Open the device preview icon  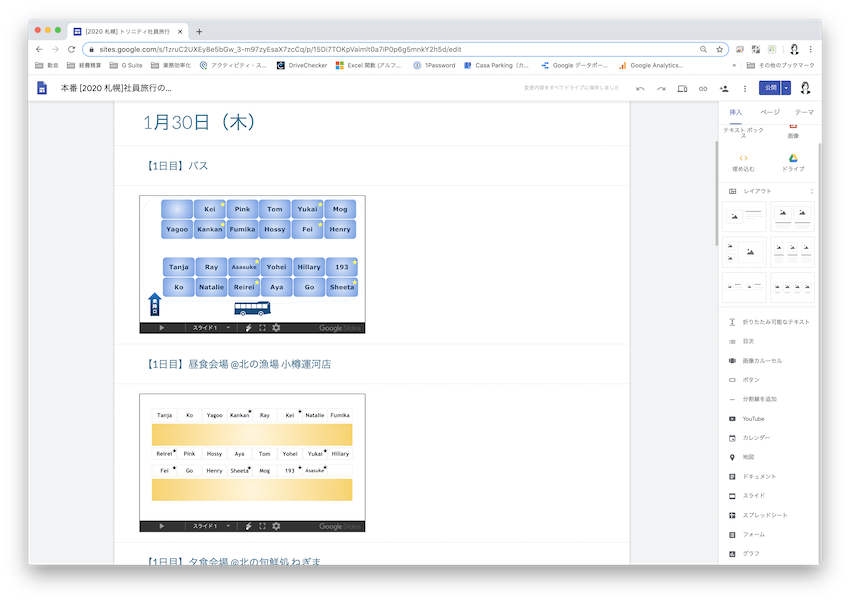click(x=682, y=88)
